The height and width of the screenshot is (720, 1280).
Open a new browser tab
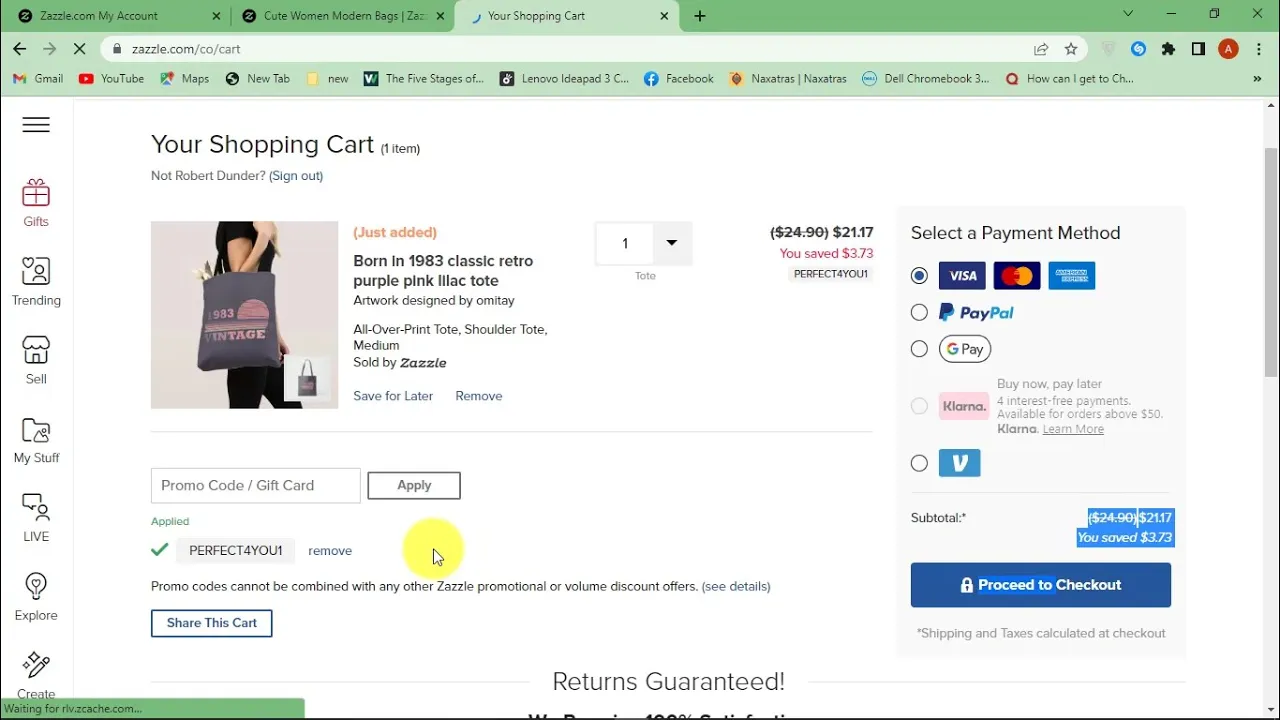tap(700, 16)
